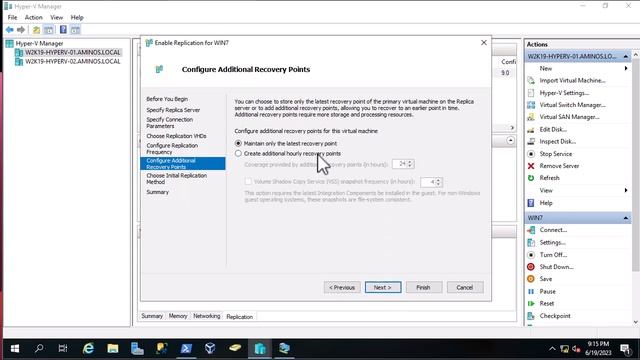The image size is (640, 360).
Task: Click the Next button in wizard
Action: coord(383,287)
